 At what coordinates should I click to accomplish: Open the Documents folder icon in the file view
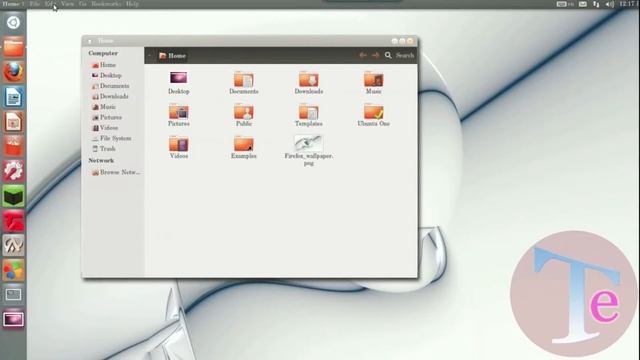pyautogui.click(x=244, y=78)
